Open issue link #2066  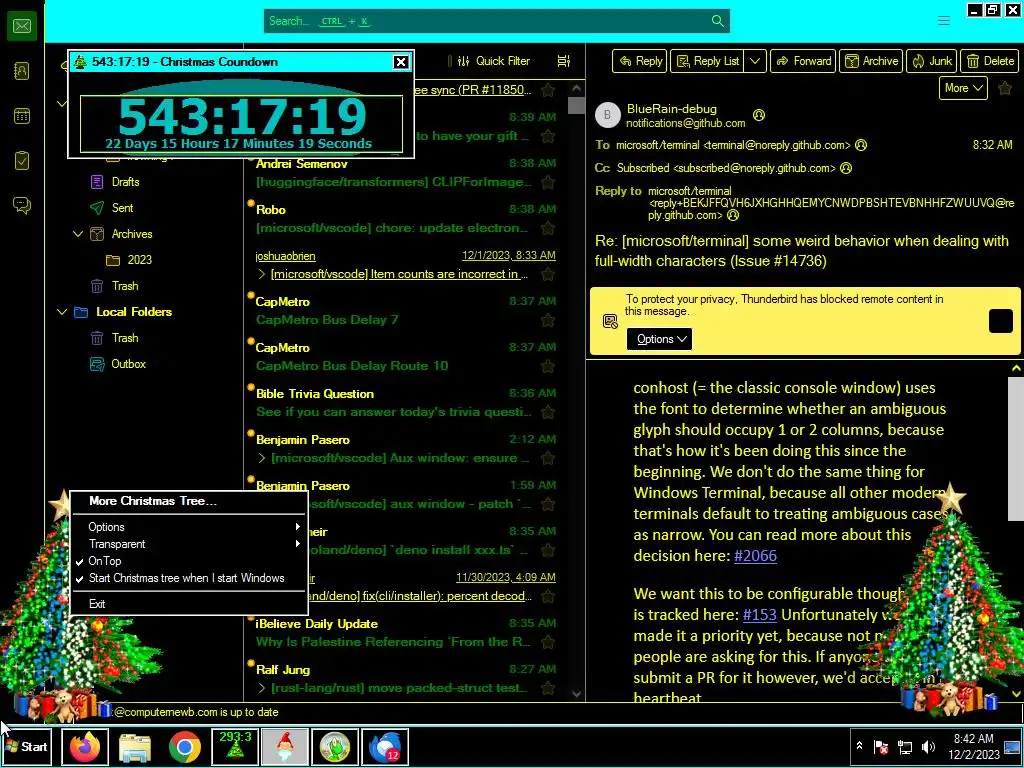click(755, 556)
